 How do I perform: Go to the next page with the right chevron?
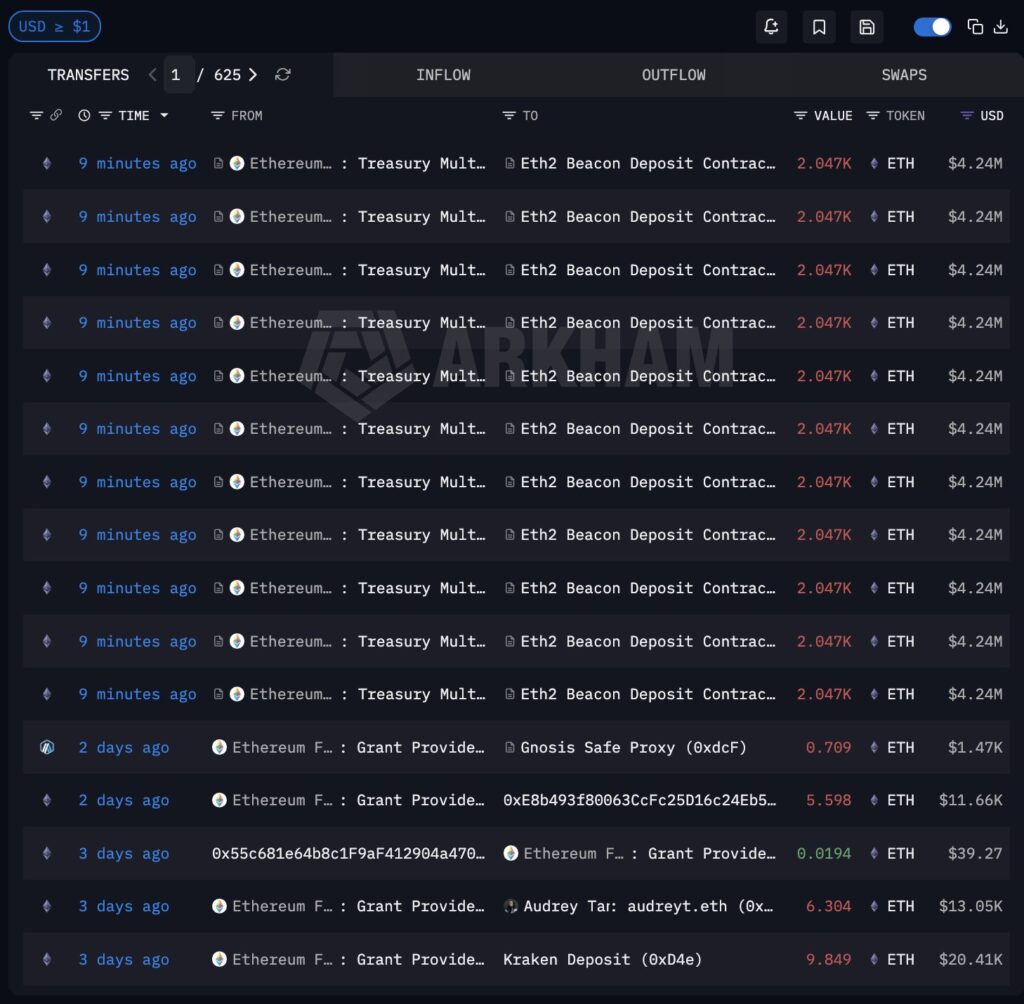tap(253, 74)
